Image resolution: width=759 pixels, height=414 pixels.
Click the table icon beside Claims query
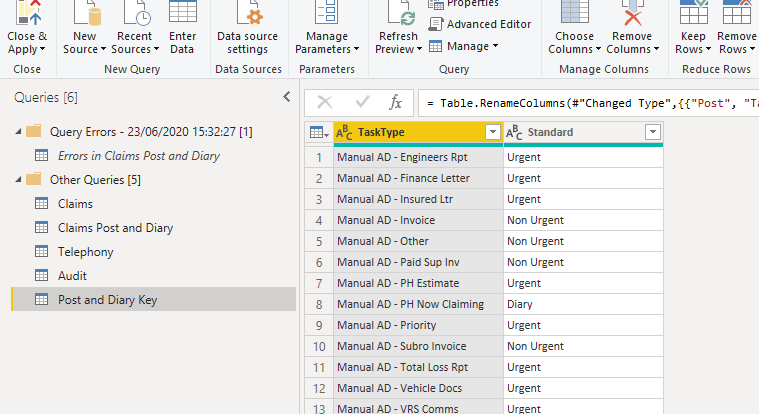[42, 203]
